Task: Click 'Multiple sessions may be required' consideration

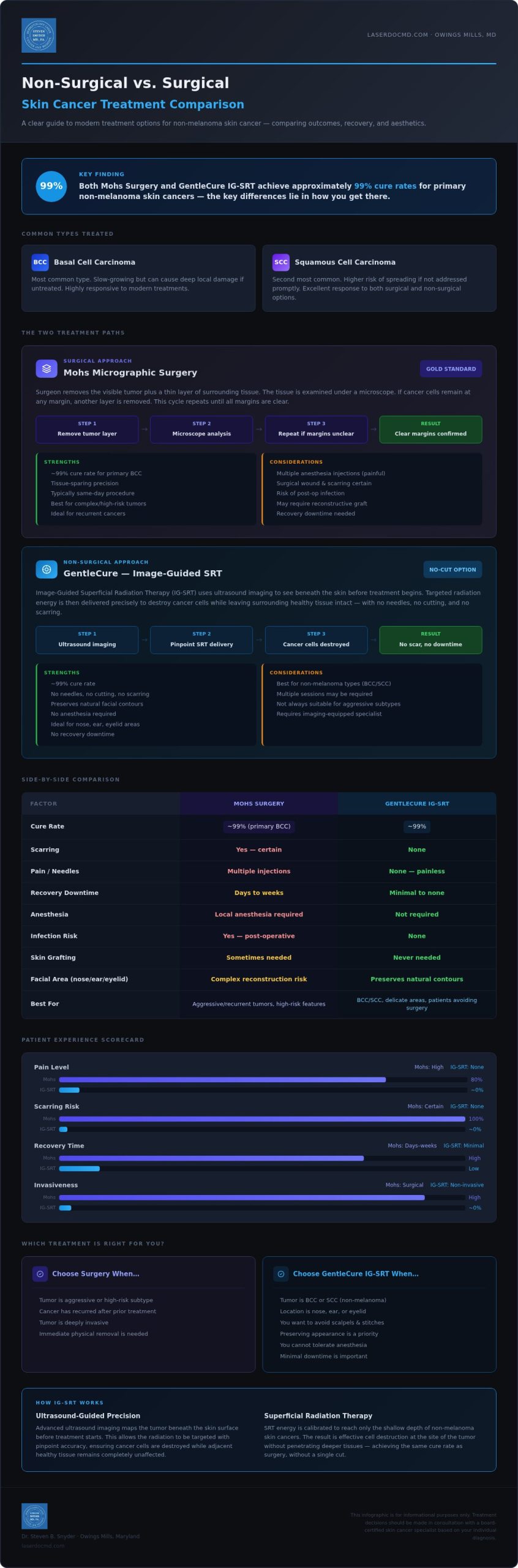Action: [324, 694]
